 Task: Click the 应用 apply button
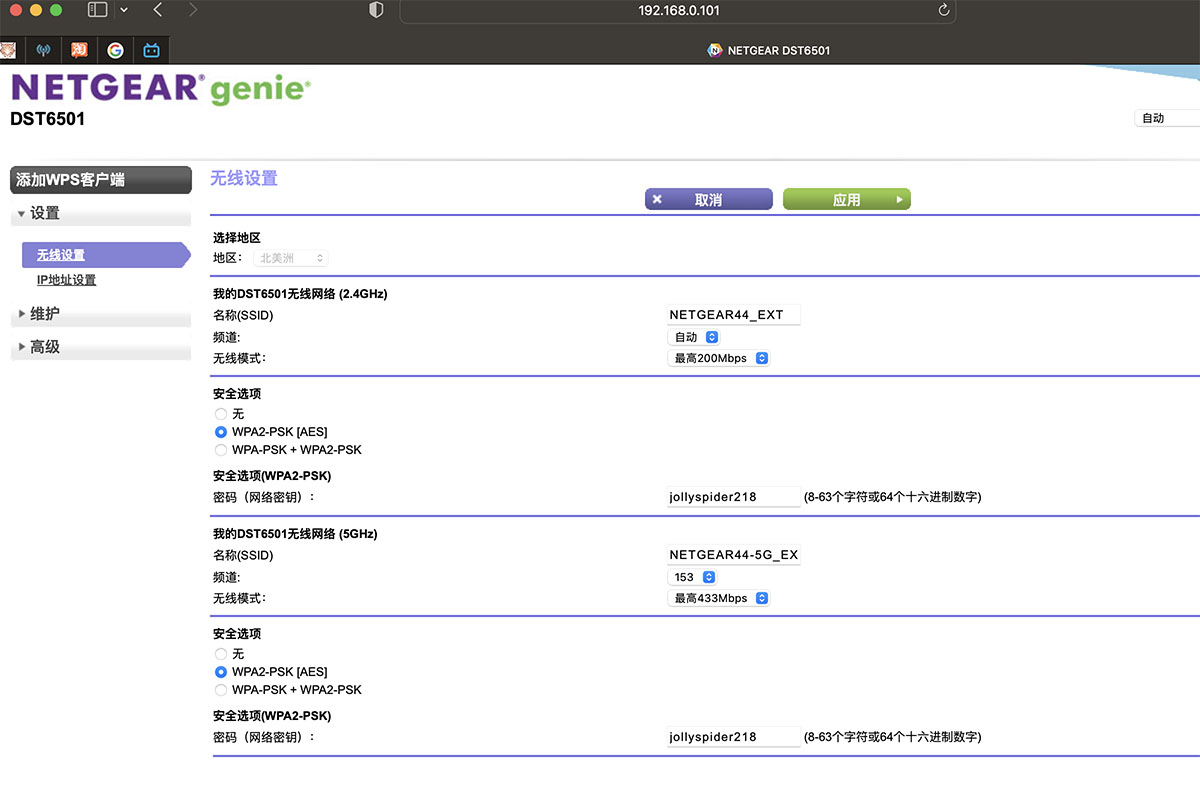pos(846,199)
